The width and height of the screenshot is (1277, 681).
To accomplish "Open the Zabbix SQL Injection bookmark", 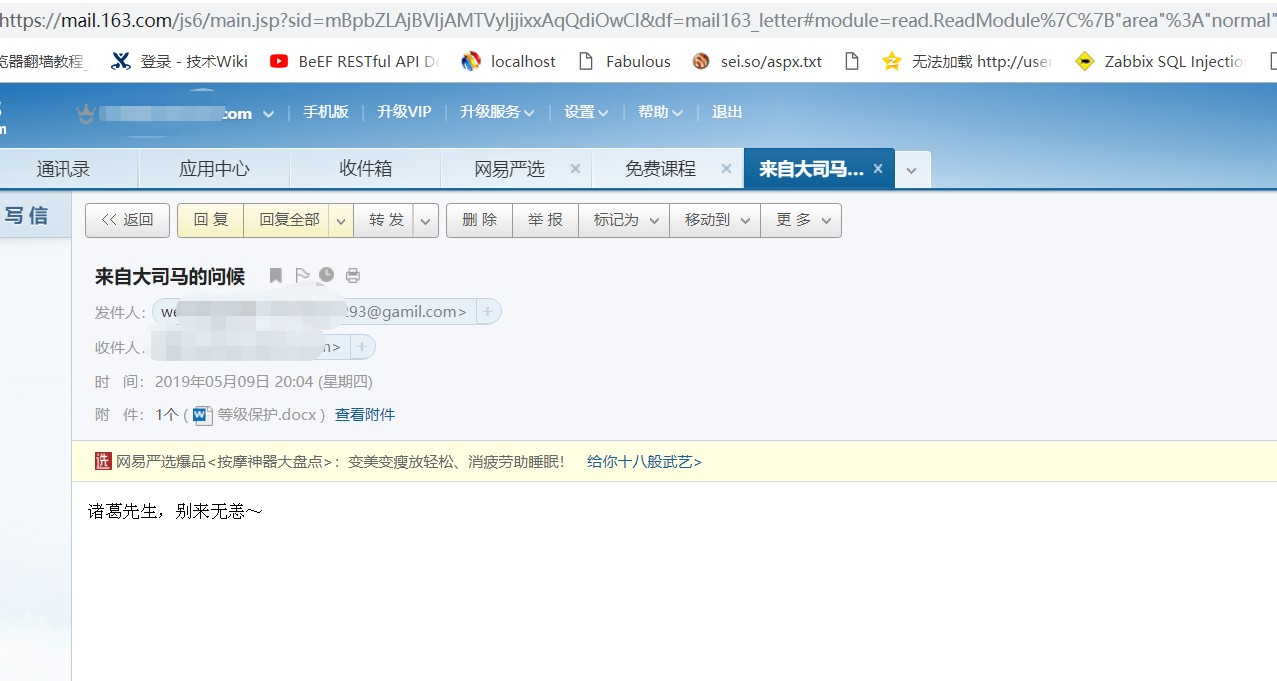I will coord(1161,62).
